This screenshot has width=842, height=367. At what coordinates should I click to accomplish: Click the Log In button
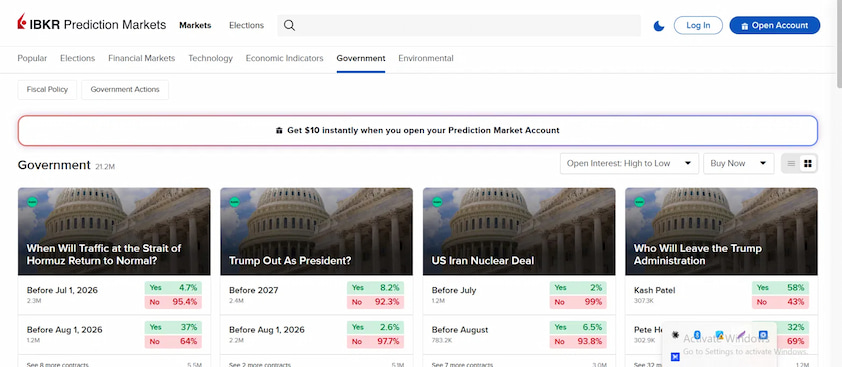698,25
